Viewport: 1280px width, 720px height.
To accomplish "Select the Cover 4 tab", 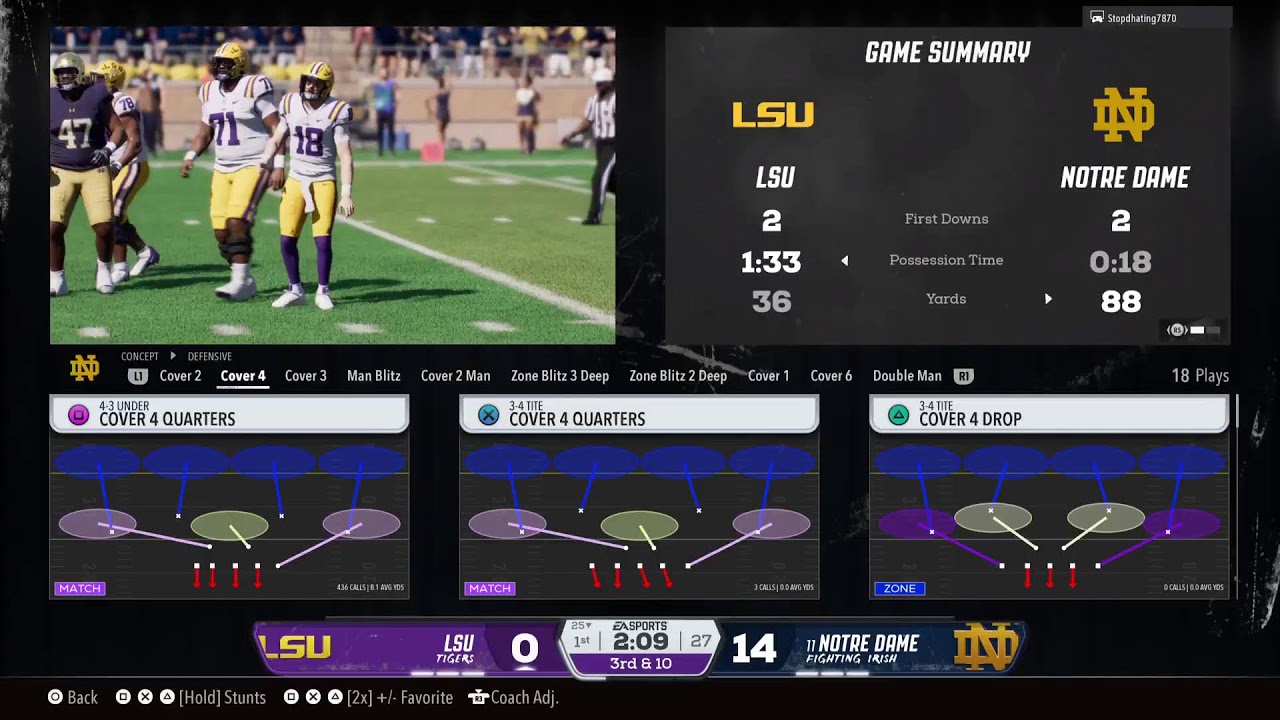I will tap(243, 376).
